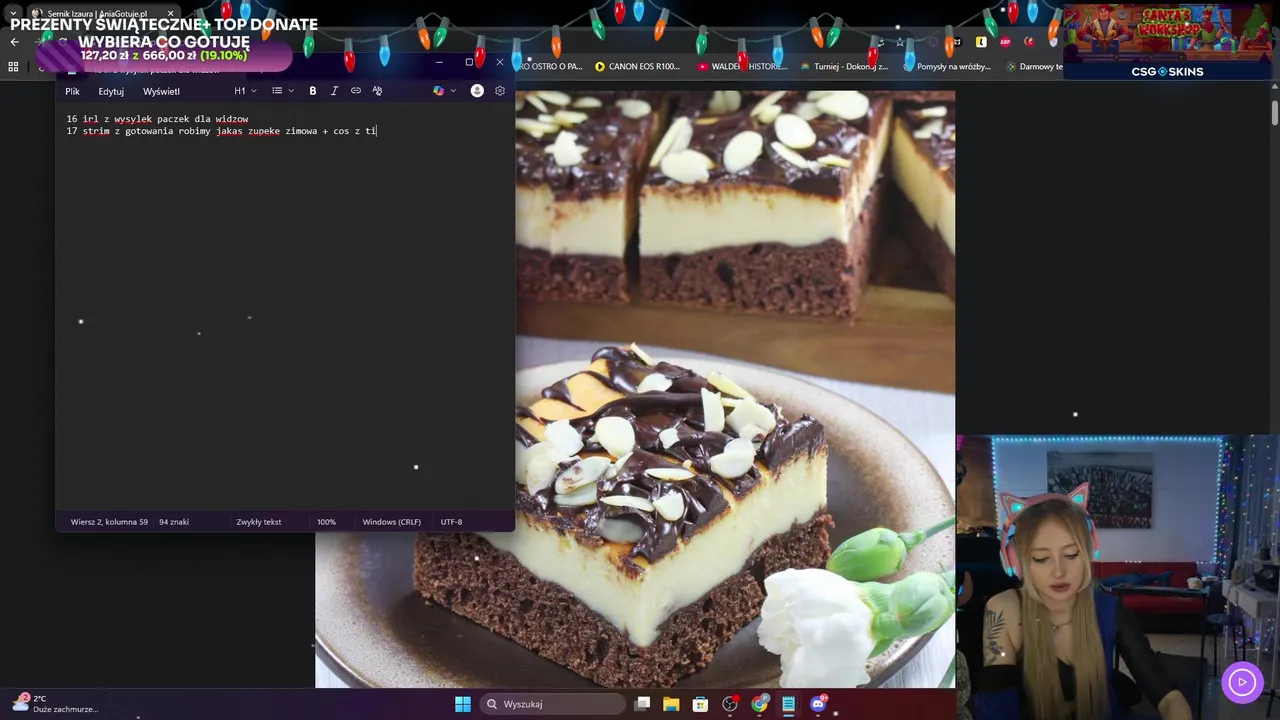Click the Wyszukaj taskbar search box
Viewport: 1280px width, 720px height.
coord(553,704)
